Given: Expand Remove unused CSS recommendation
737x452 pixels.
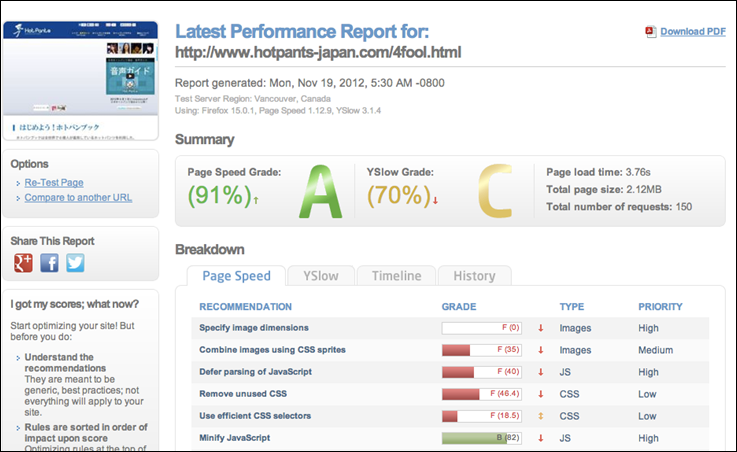Looking at the screenshot, I should 243,394.
